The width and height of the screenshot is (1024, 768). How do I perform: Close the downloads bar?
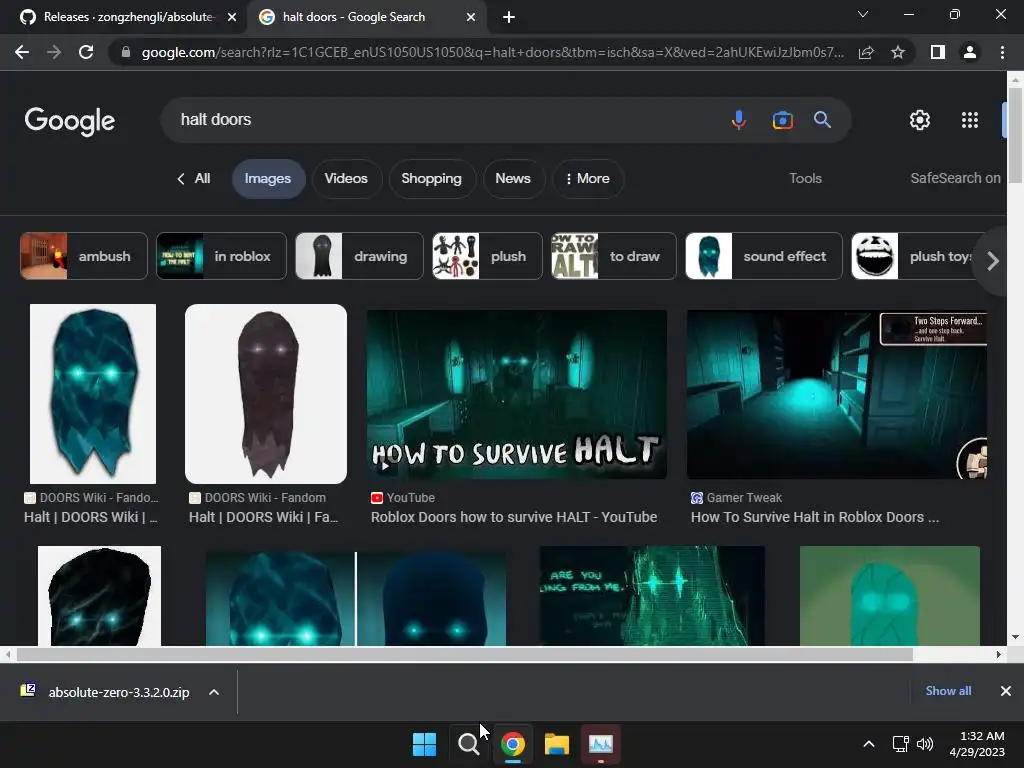click(1006, 691)
